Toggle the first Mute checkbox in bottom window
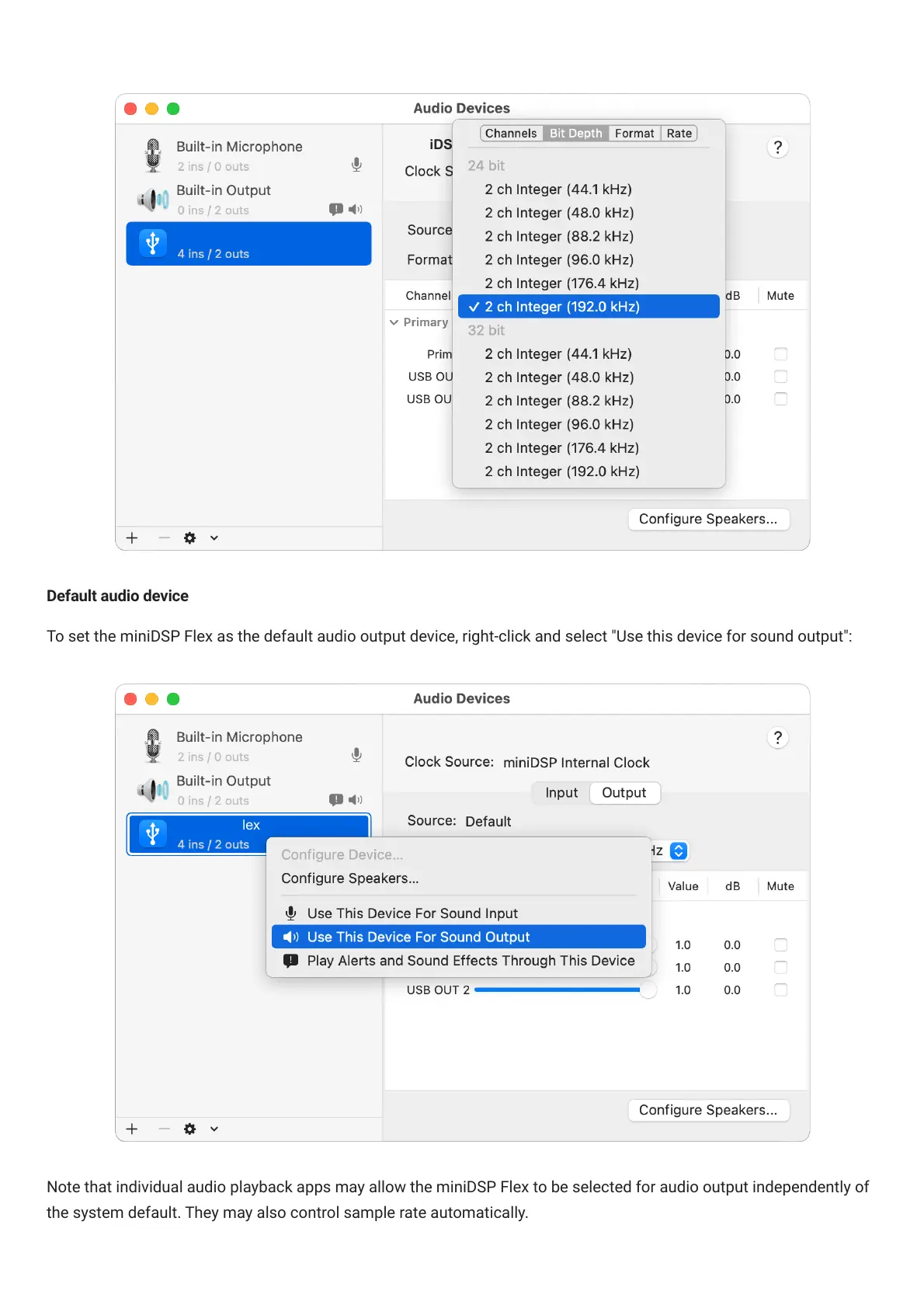 coord(780,944)
